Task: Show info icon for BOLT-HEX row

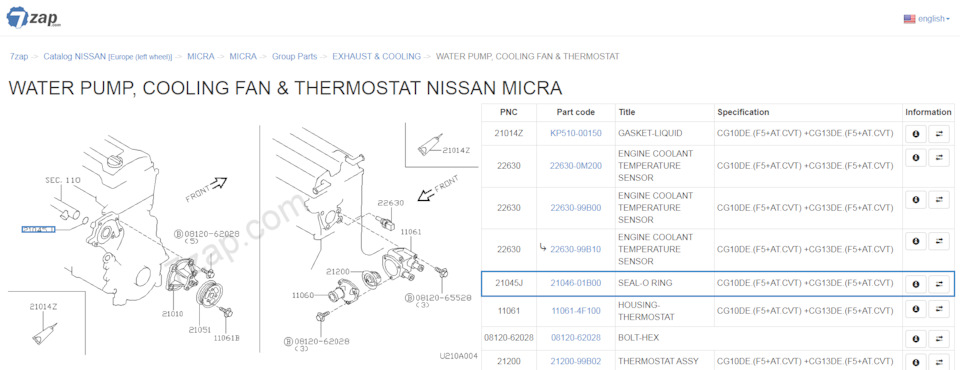Action: (915, 338)
